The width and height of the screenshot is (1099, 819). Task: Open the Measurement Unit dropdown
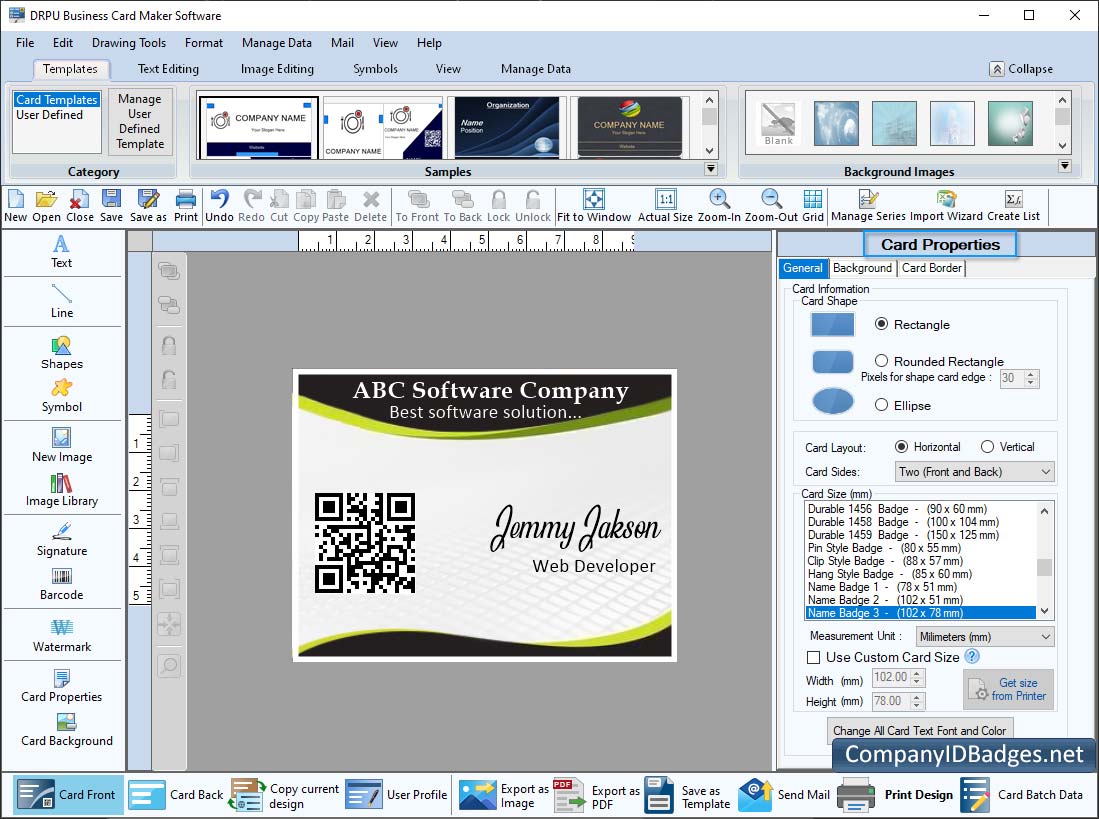tap(985, 636)
